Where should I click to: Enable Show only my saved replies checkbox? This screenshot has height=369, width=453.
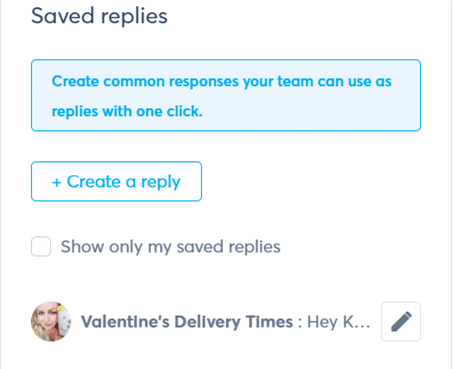(41, 246)
